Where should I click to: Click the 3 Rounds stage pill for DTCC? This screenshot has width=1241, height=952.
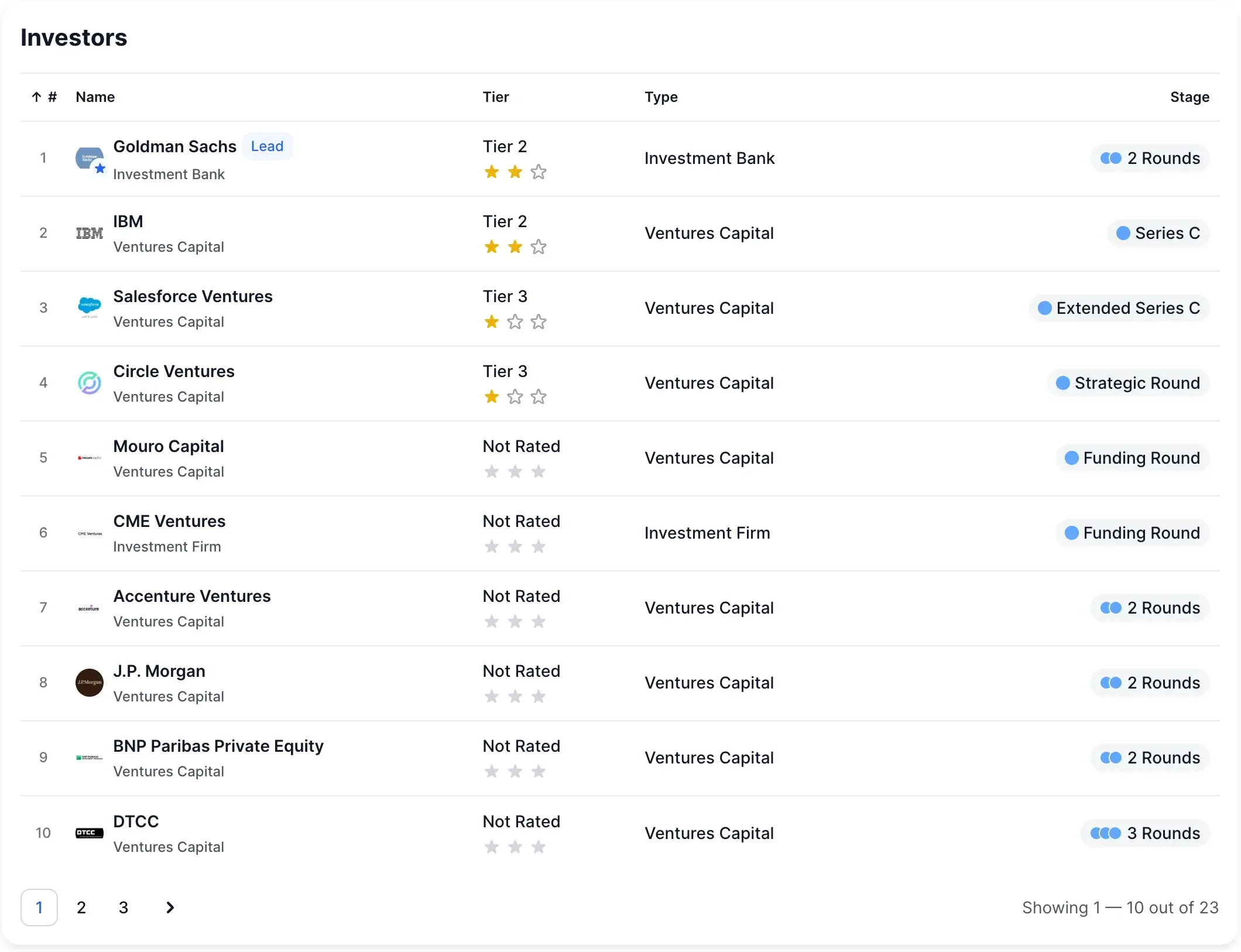point(1145,833)
